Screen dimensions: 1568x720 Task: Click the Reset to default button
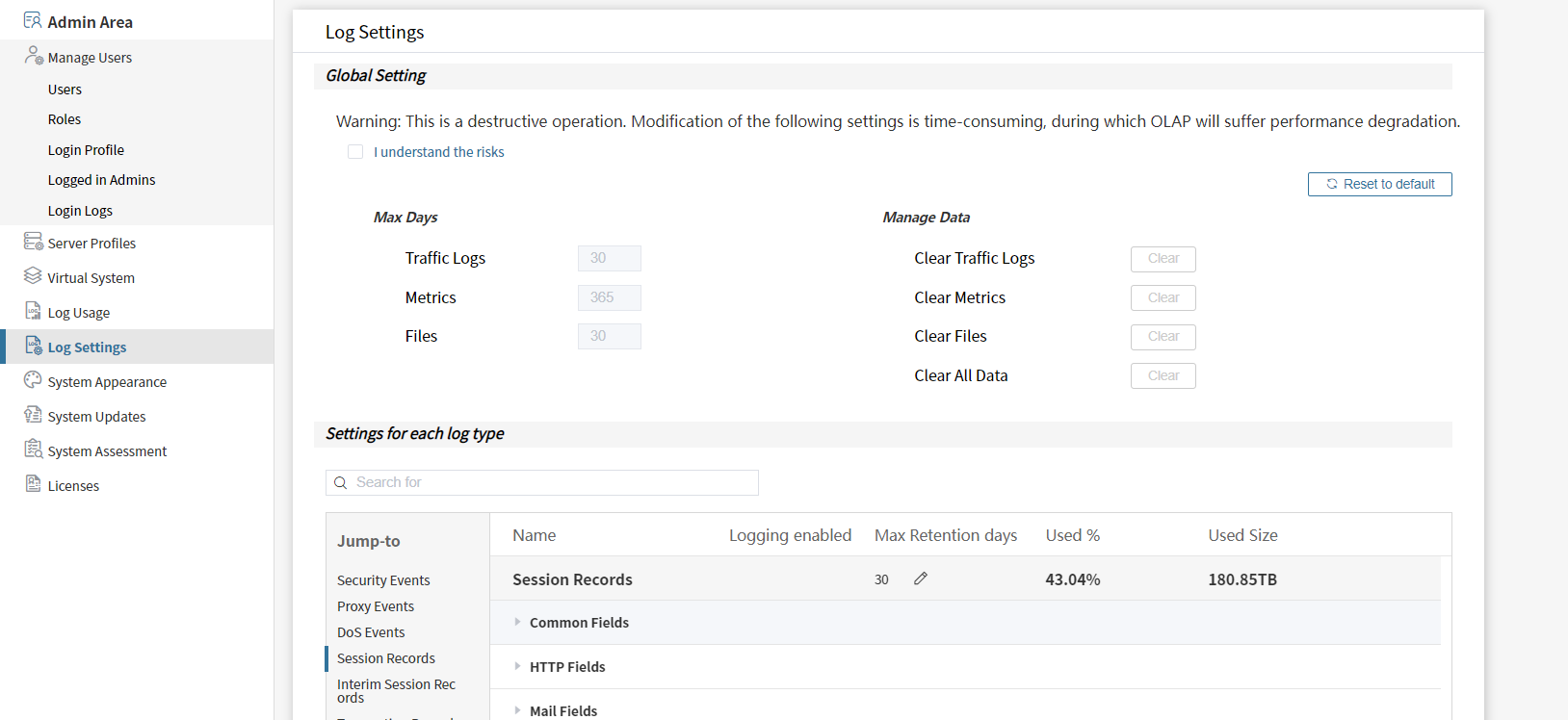pos(1379,184)
